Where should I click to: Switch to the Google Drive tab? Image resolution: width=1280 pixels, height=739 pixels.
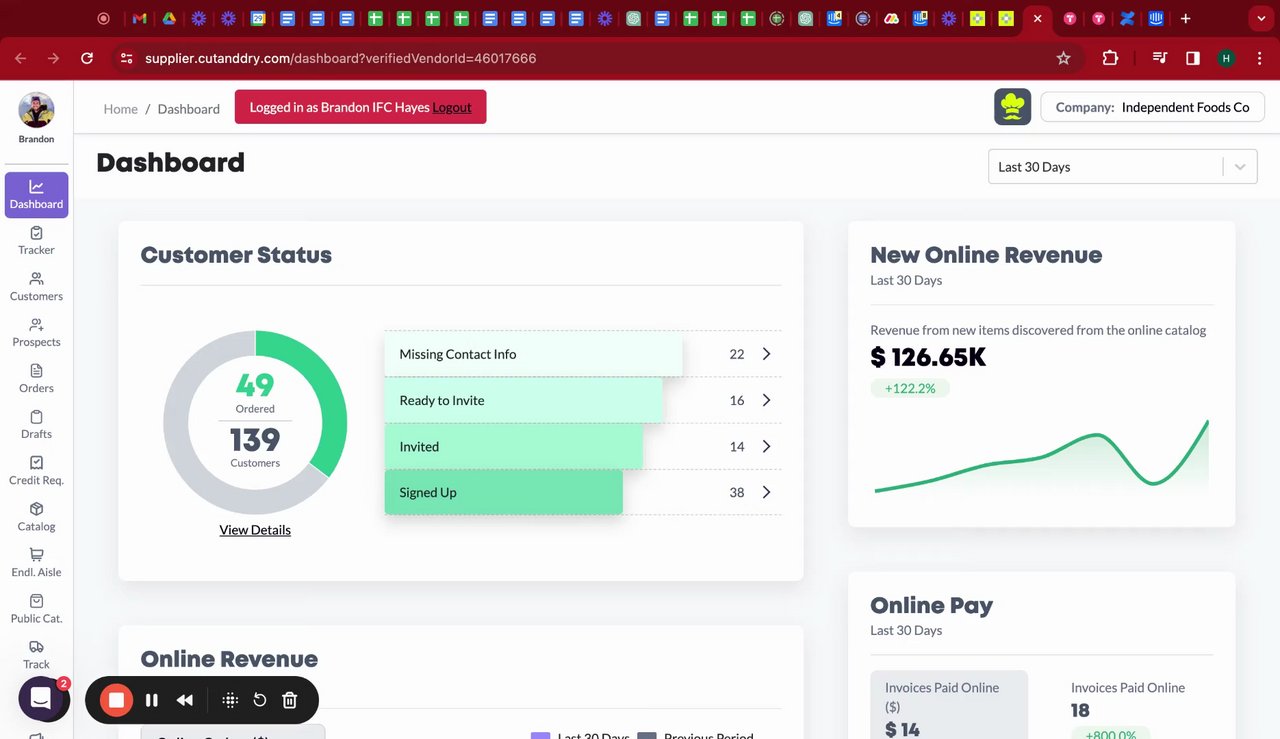coord(170,18)
